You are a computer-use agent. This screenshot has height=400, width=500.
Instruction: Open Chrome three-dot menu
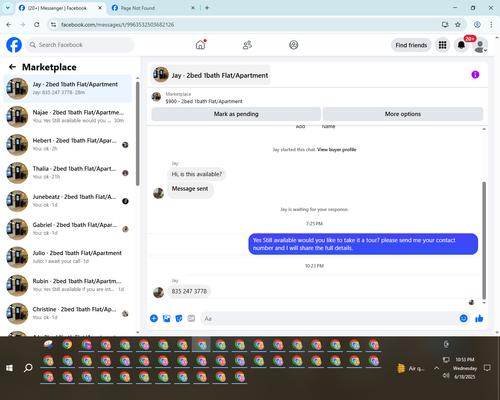[x=491, y=24]
